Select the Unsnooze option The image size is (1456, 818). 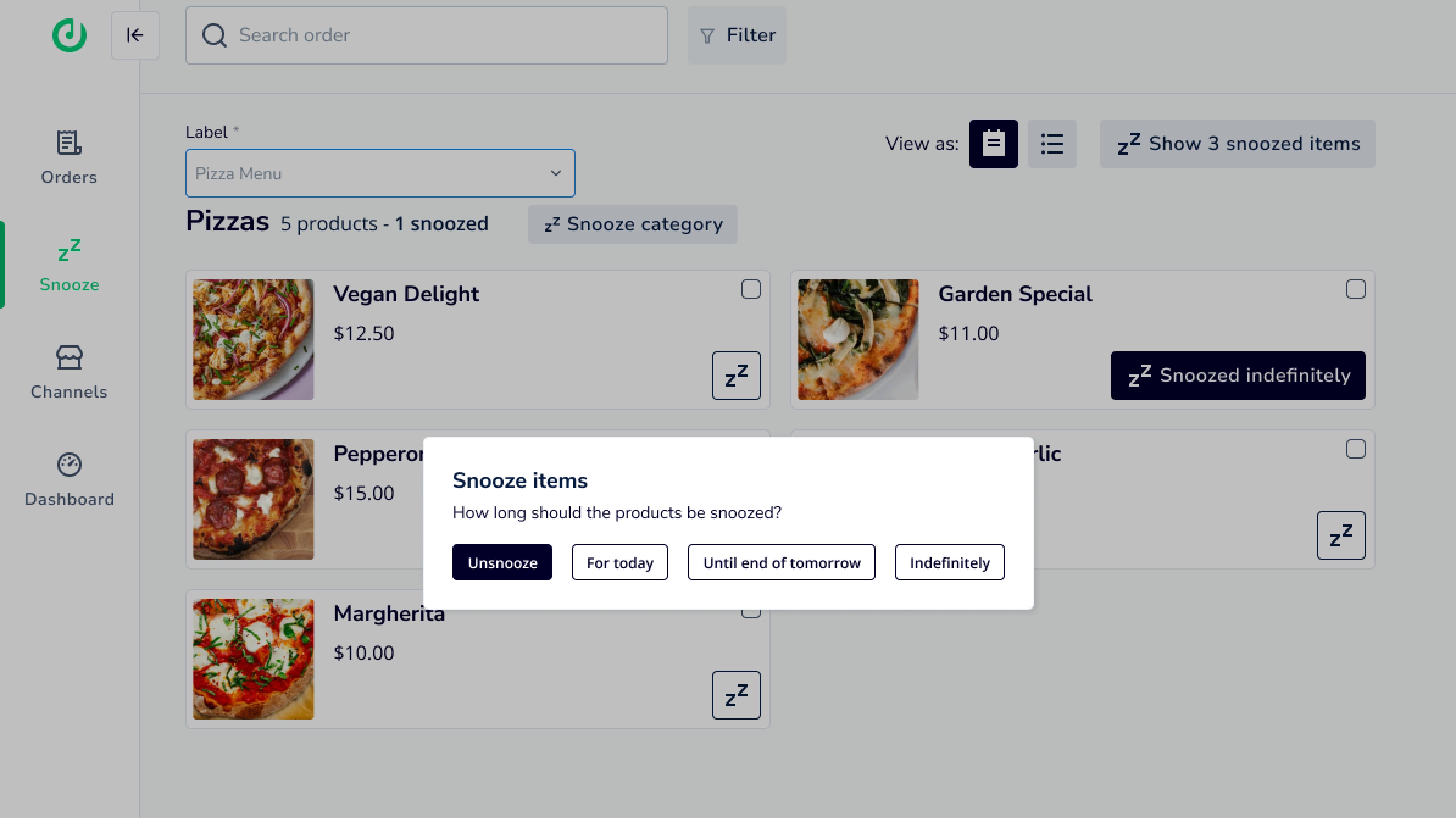tap(502, 562)
